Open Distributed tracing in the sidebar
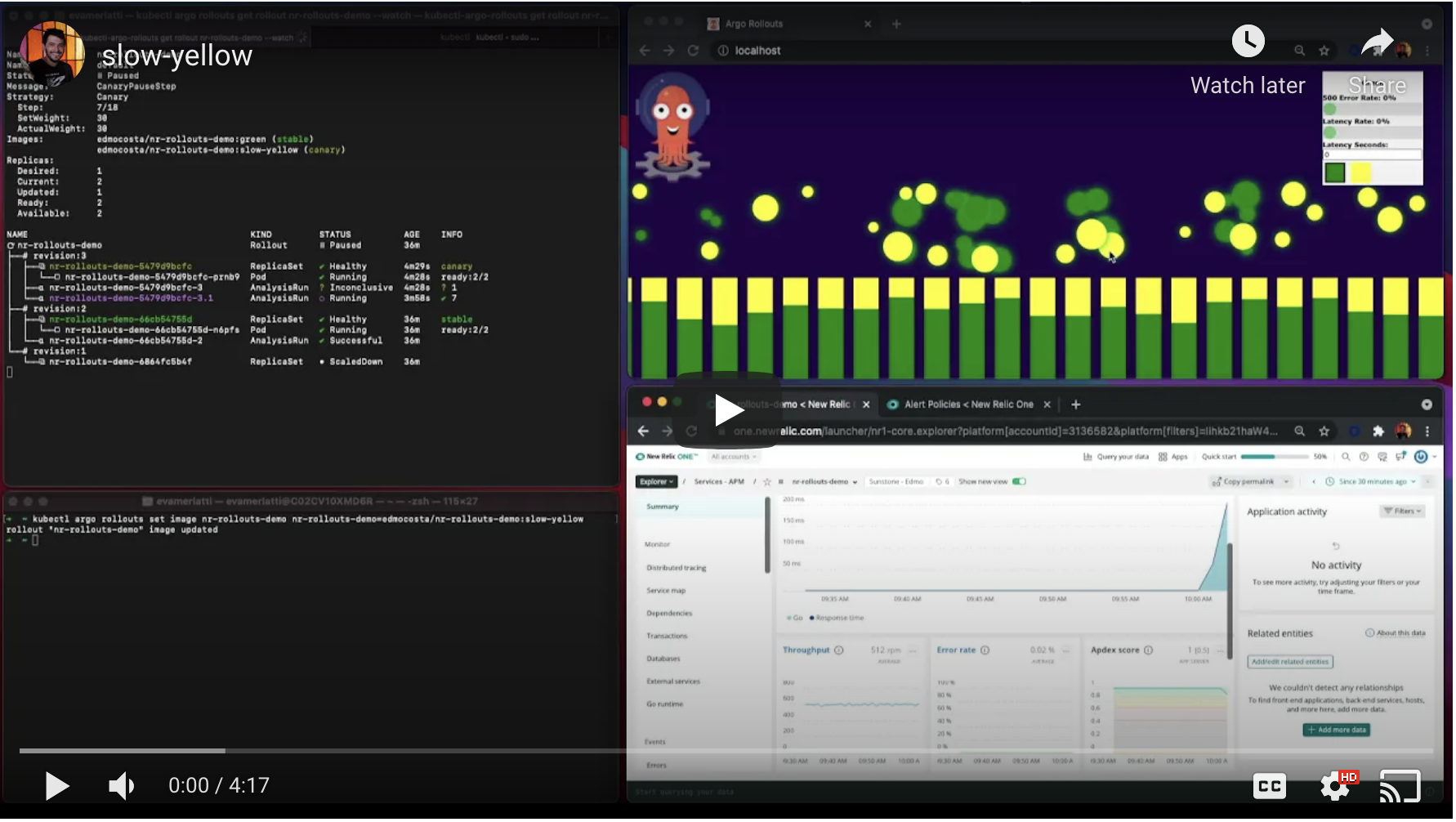Screen dimensions: 1456x822 click(x=676, y=568)
